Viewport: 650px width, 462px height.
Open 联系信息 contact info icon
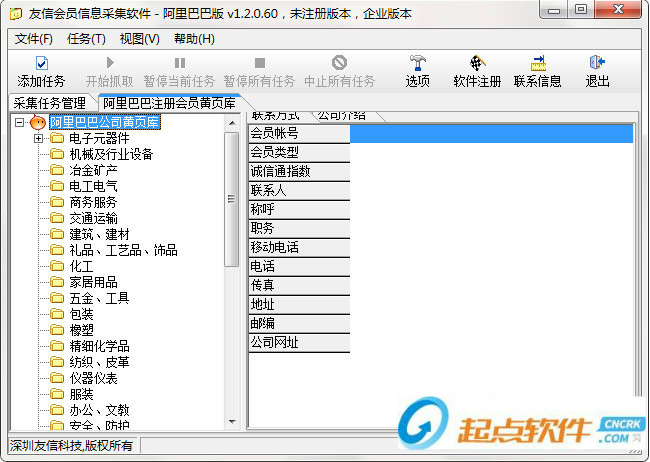coord(538,63)
